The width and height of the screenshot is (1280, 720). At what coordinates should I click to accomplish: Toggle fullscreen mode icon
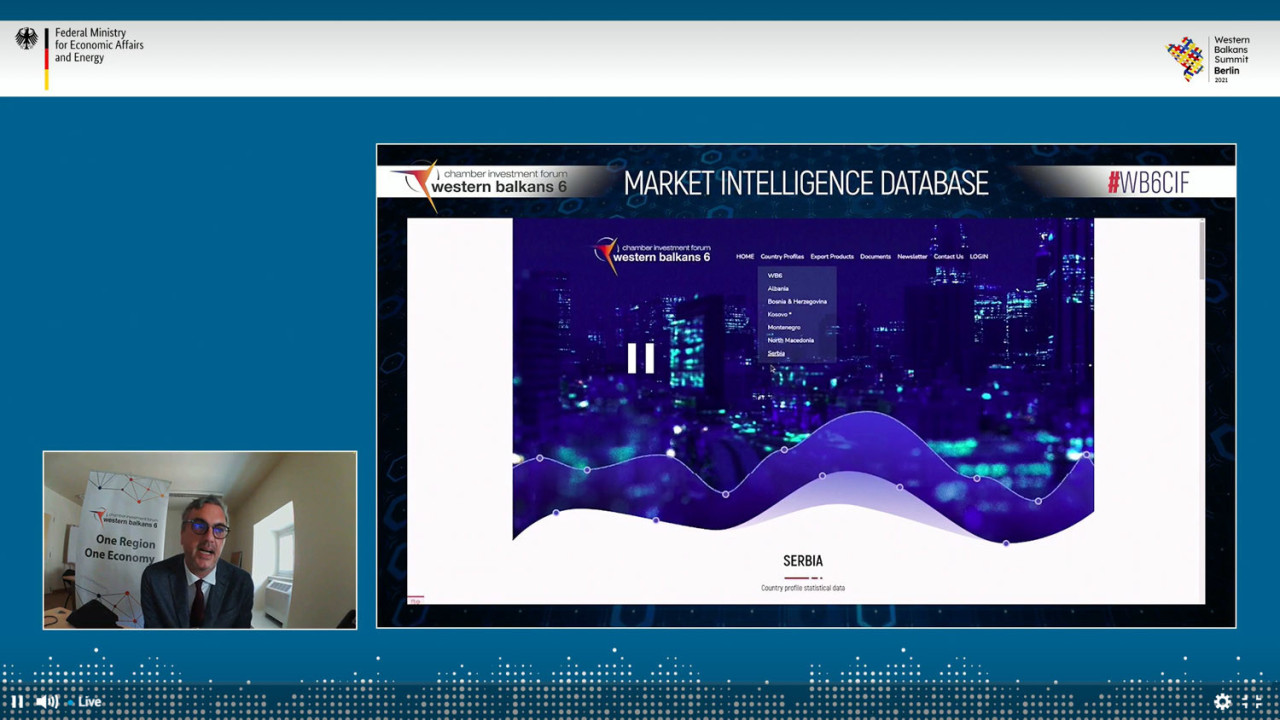[1252, 702]
